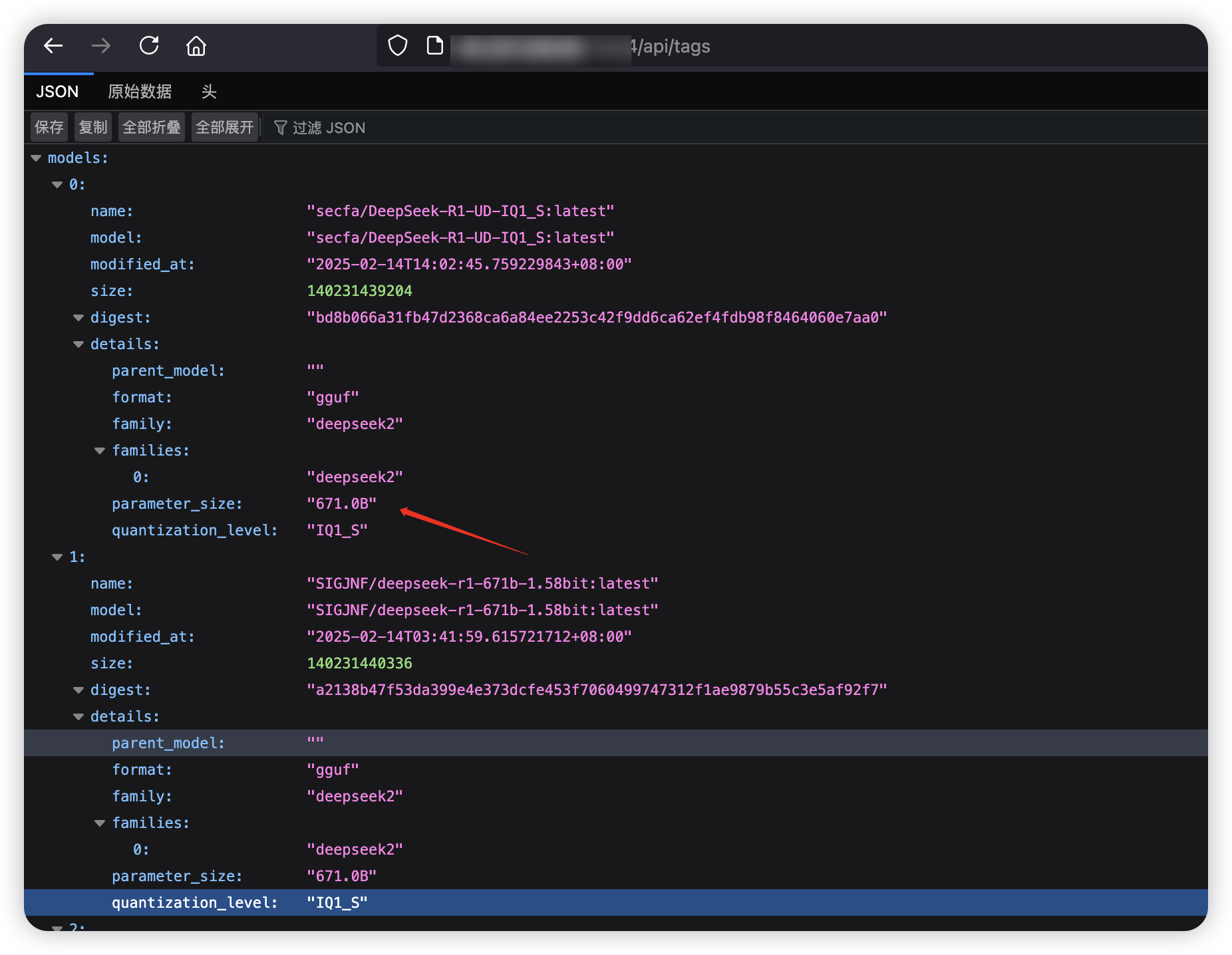Image resolution: width=1232 pixels, height=955 pixels.
Task: Collapse the first digest row
Action: pyautogui.click(x=78, y=318)
